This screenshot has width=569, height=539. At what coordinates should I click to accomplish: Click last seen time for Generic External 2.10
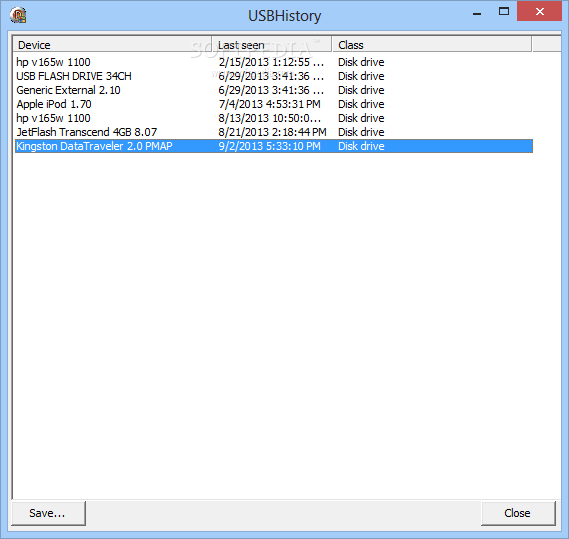click(x=271, y=90)
